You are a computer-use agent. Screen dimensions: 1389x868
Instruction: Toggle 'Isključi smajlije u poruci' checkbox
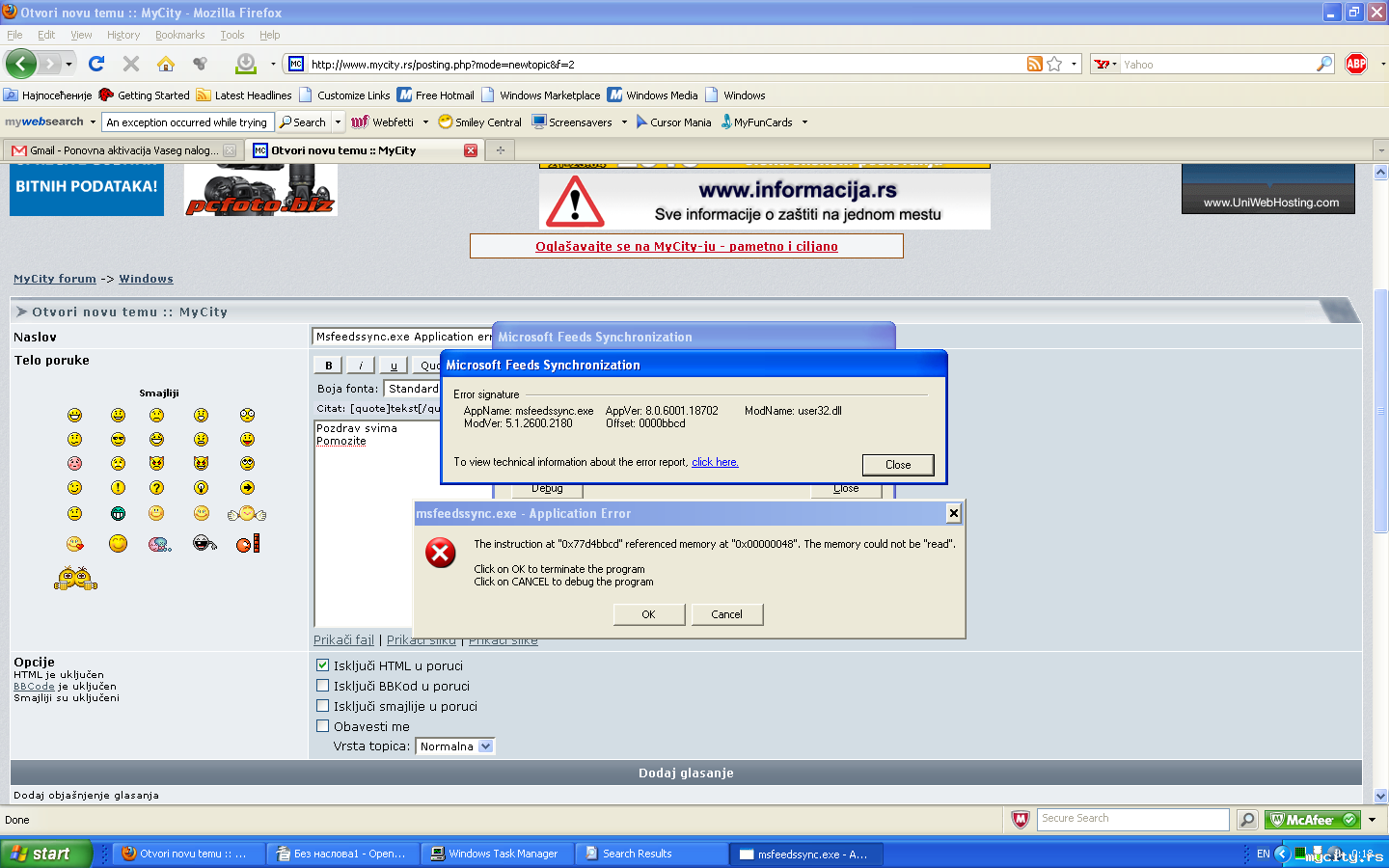(x=323, y=706)
